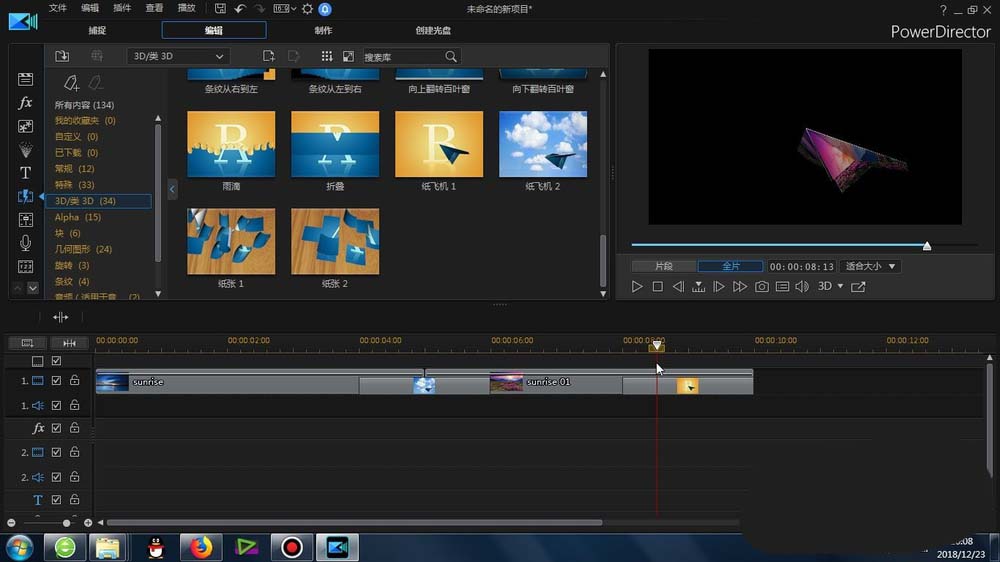
Task: Click the undock preview window icon
Action: [x=858, y=287]
